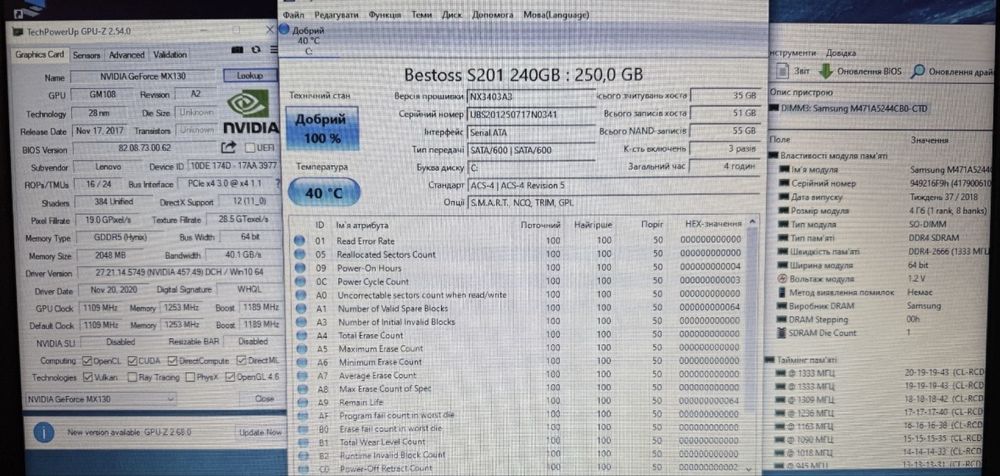This screenshot has width=1000, height=476.
Task: Click the voltage icon beside Вольтаж модуля
Action: point(783,279)
